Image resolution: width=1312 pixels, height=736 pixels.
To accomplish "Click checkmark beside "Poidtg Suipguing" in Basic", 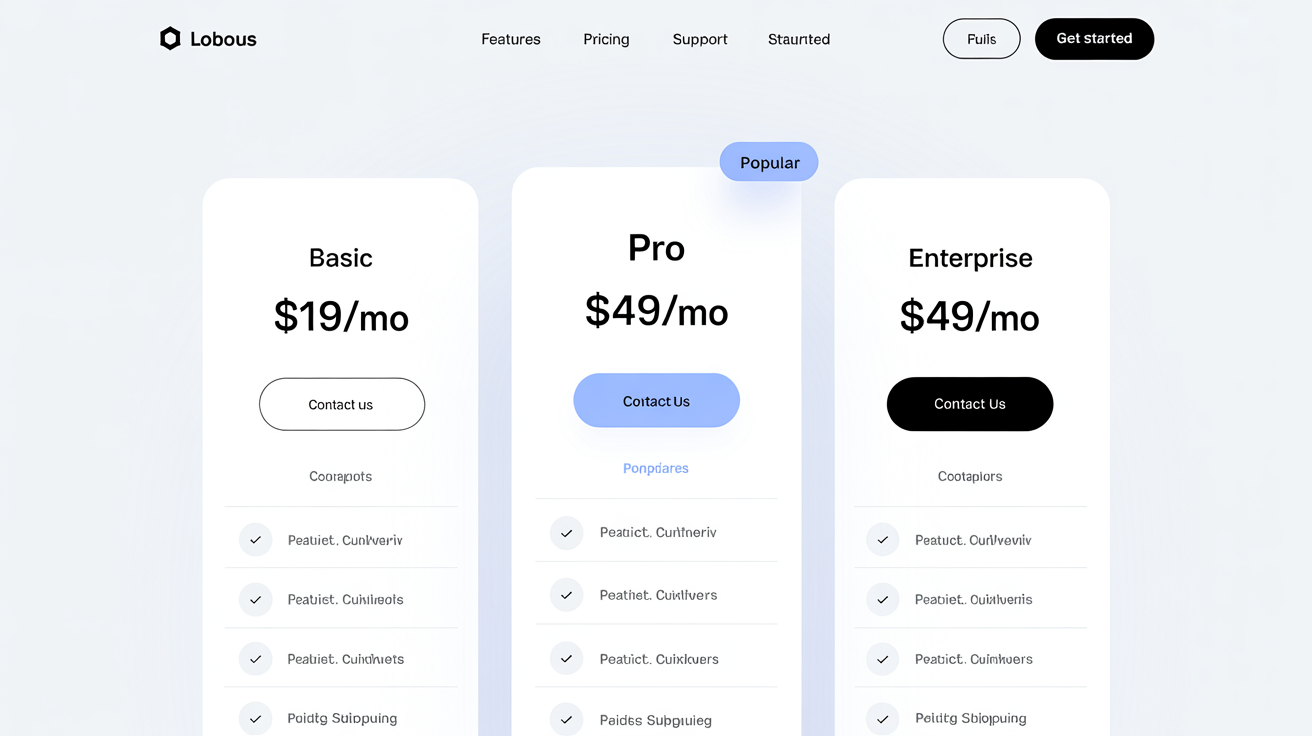I will (x=255, y=718).
